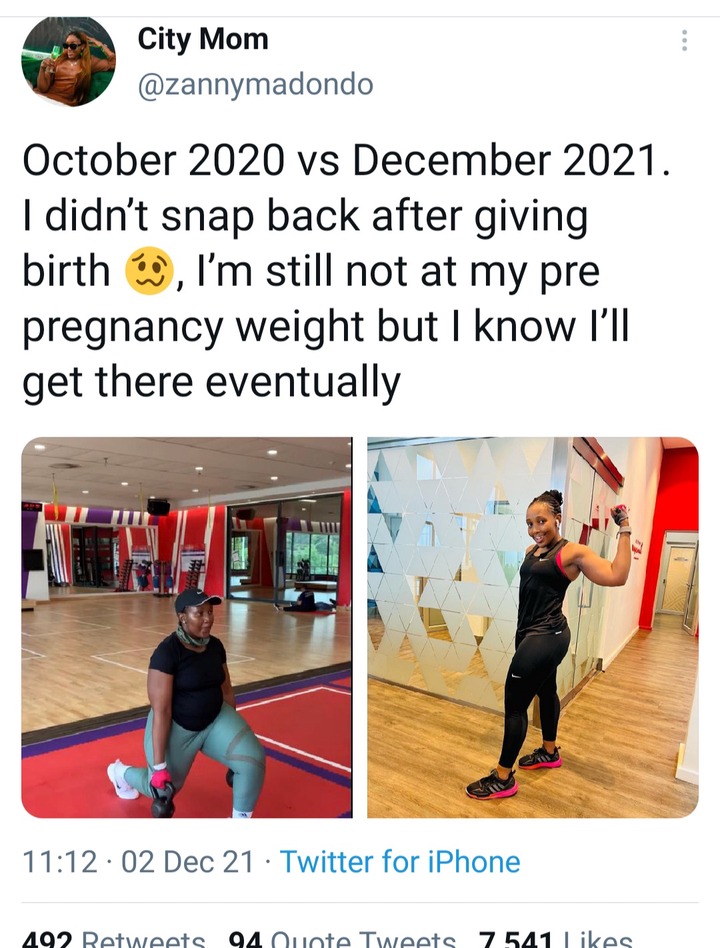Open the December 2021 flexing photo
720x948 pixels.
533,628
